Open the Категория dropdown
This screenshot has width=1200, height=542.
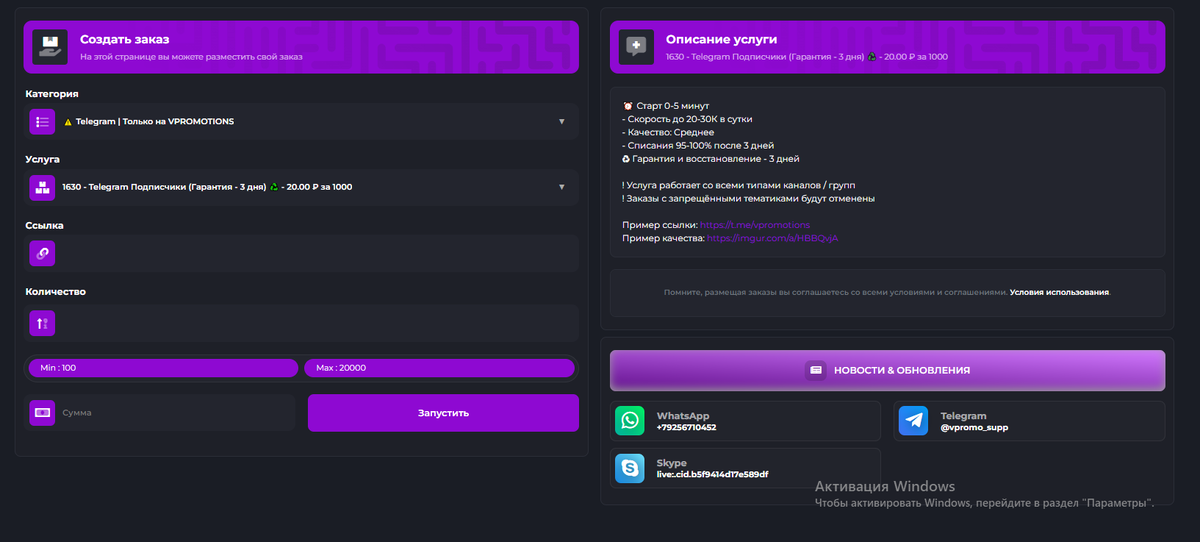pos(302,122)
